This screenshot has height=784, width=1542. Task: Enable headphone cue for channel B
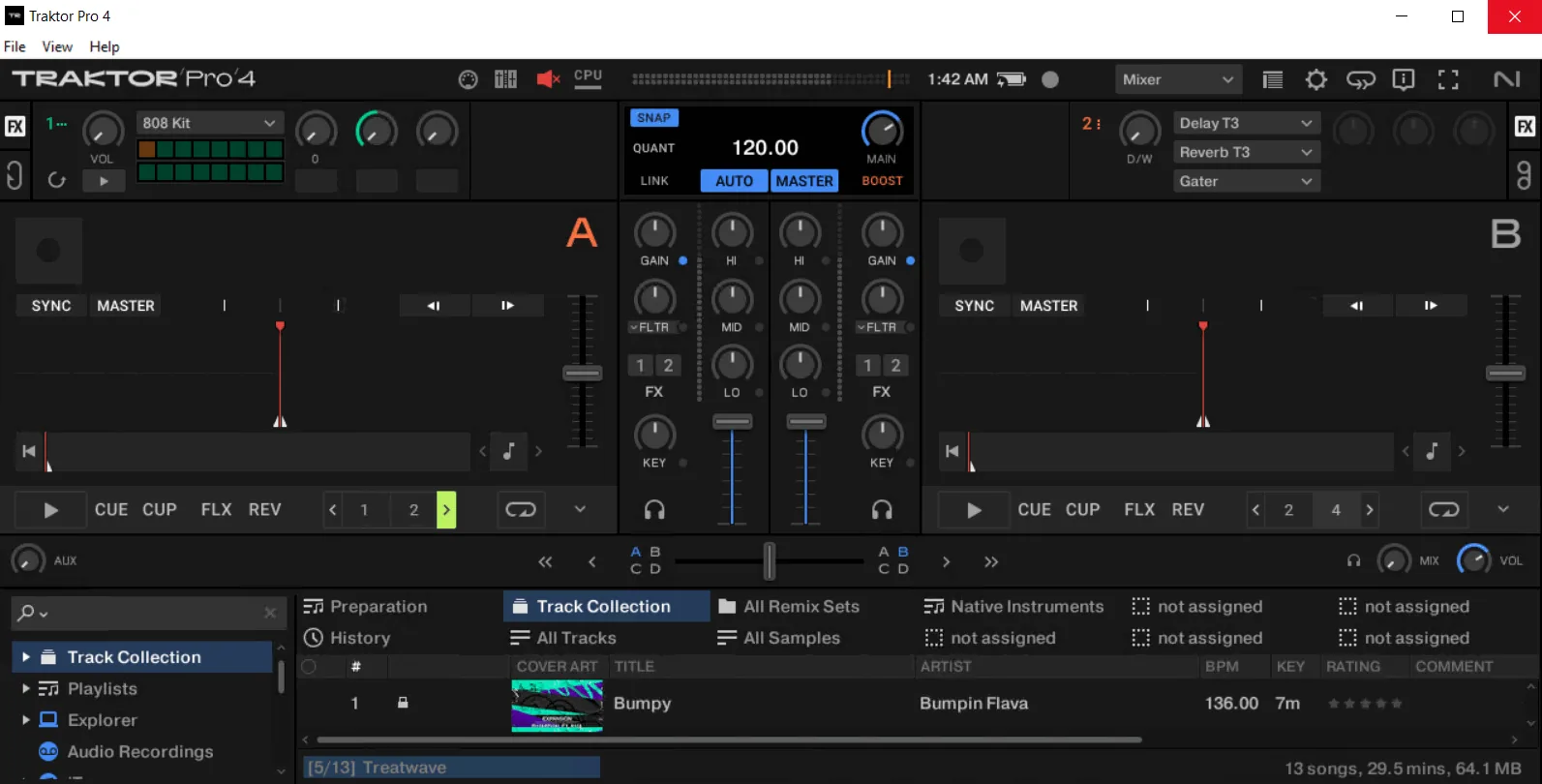tap(882, 509)
